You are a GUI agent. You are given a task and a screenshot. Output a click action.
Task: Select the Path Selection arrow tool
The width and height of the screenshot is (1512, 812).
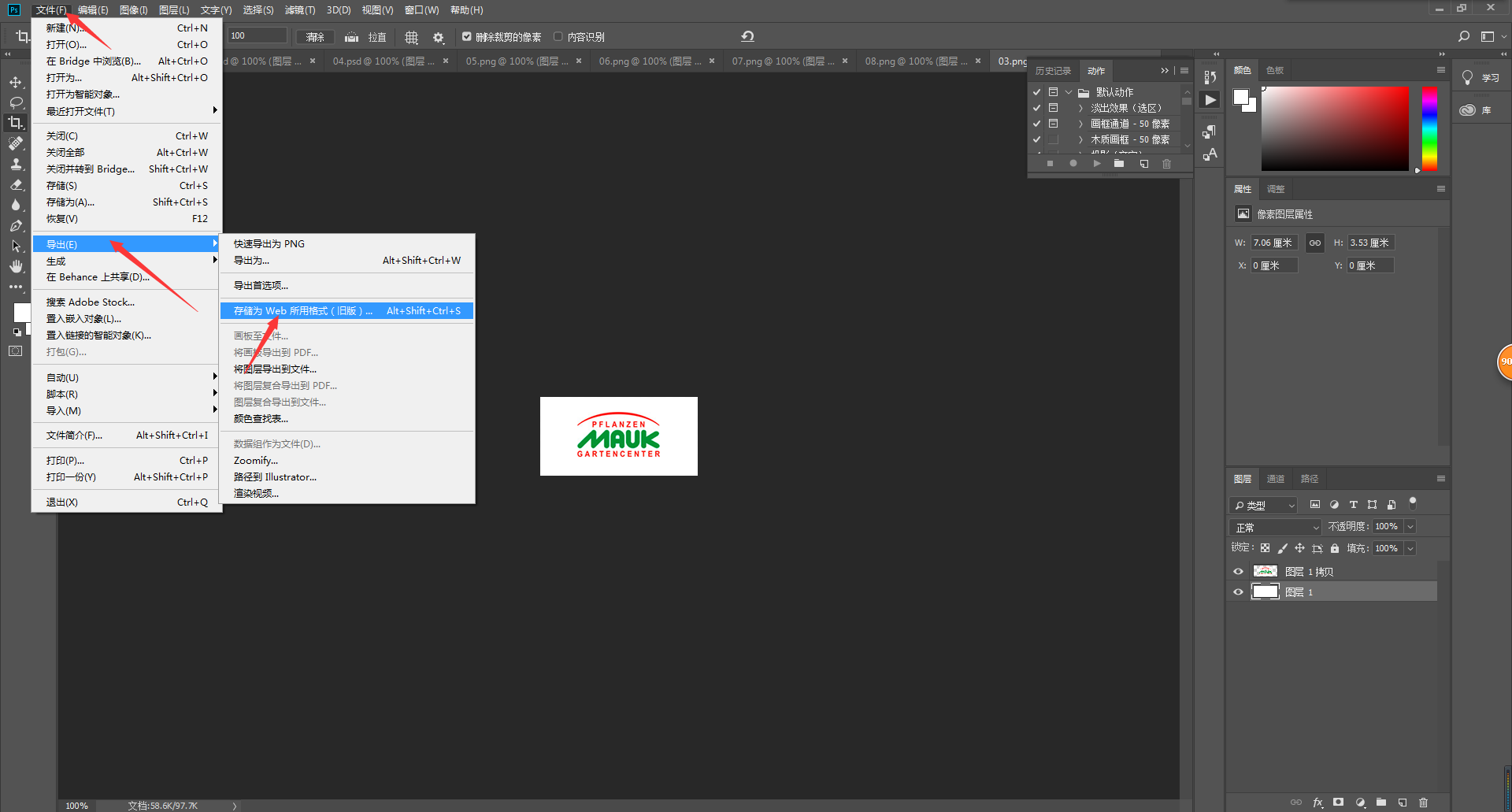[x=16, y=247]
